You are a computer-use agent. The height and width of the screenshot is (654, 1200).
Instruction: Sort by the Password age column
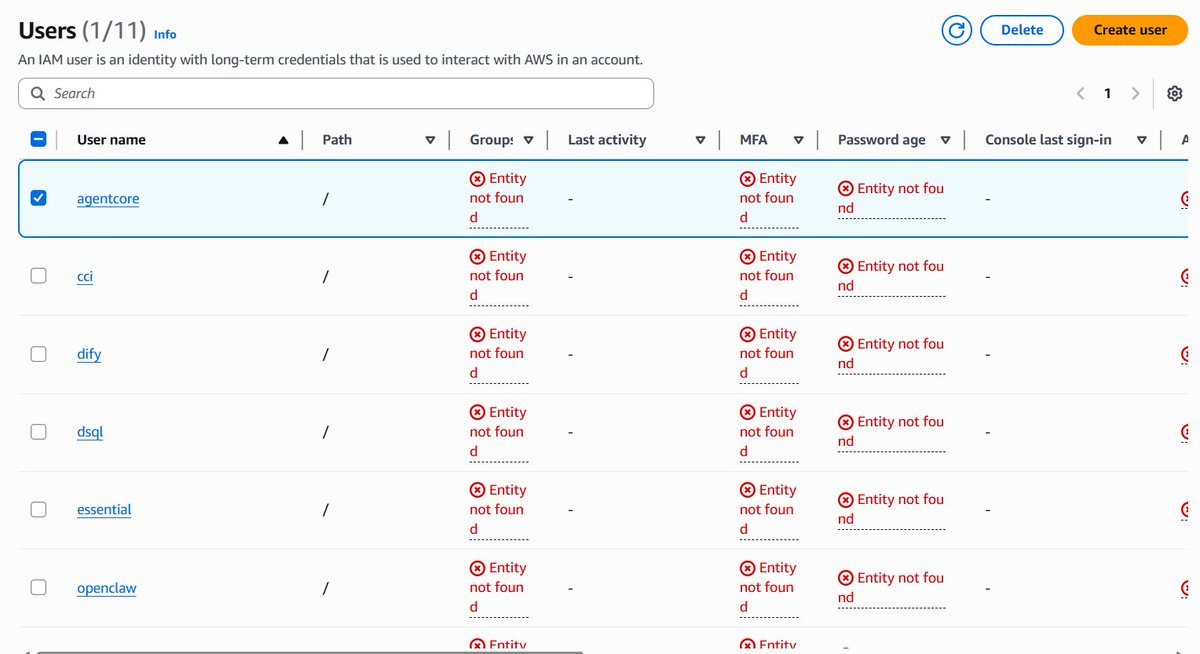[x=945, y=140]
